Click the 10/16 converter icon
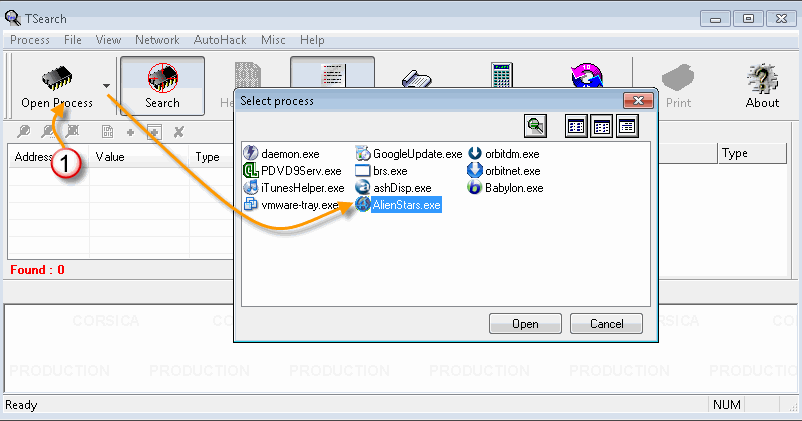 587,75
